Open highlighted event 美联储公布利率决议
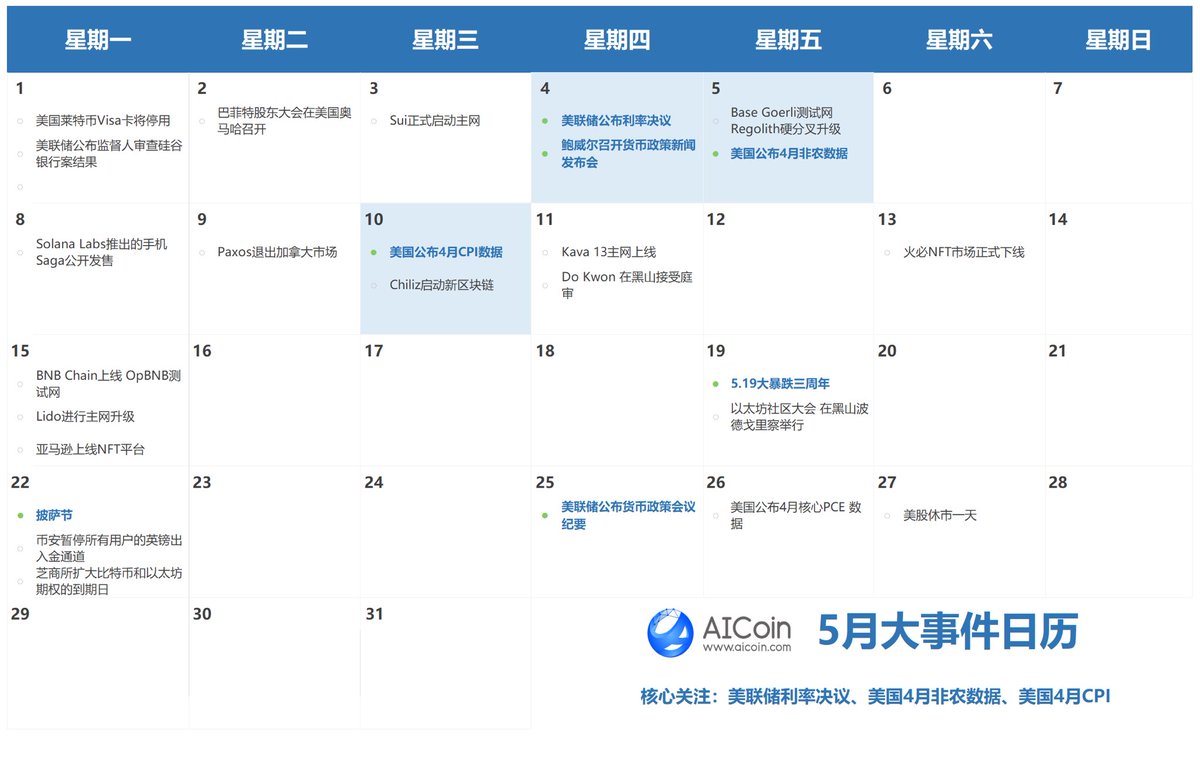Screen dimensions: 1200x758 pos(616,120)
